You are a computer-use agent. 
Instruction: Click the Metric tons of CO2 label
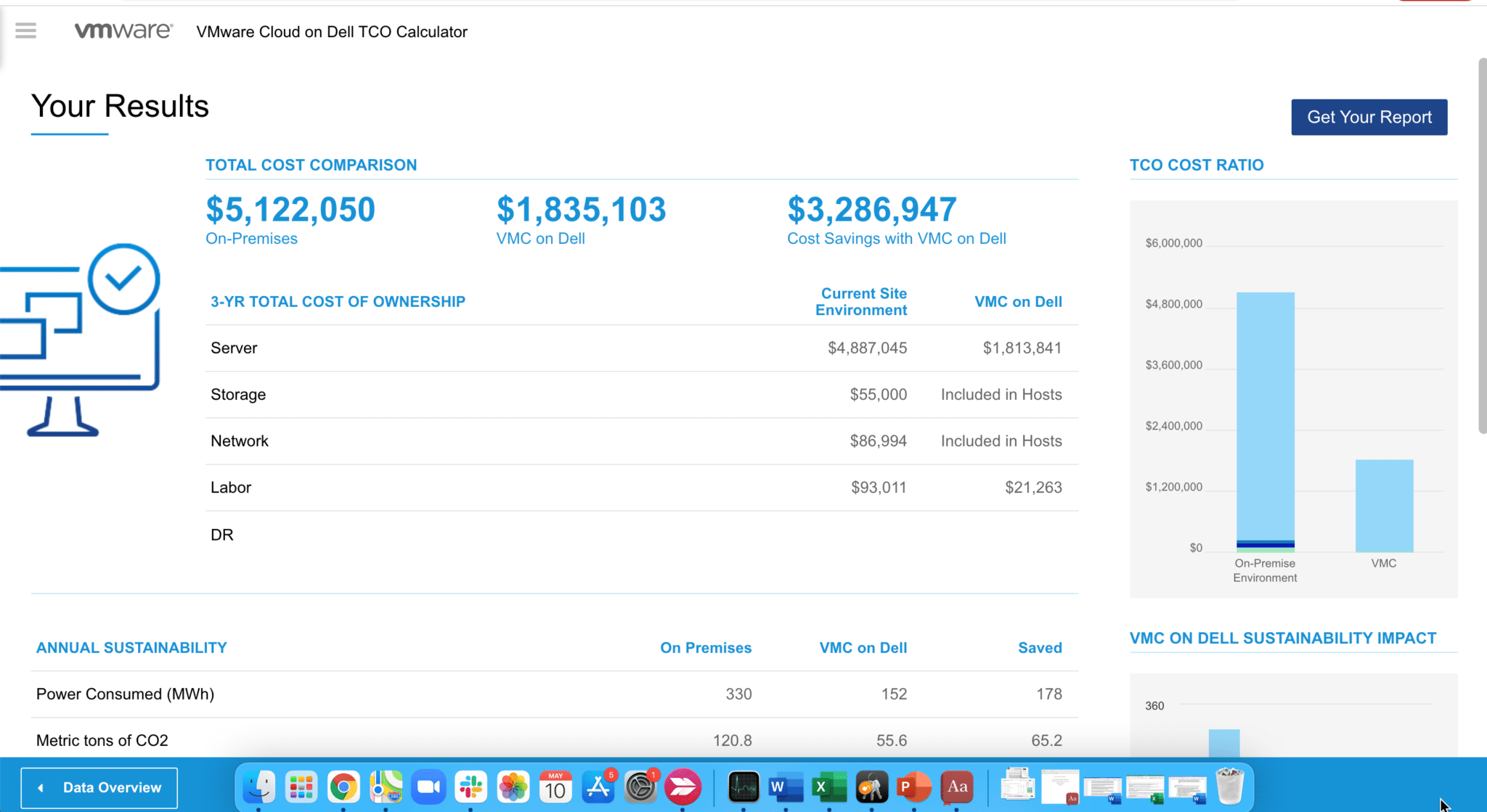[102, 741]
